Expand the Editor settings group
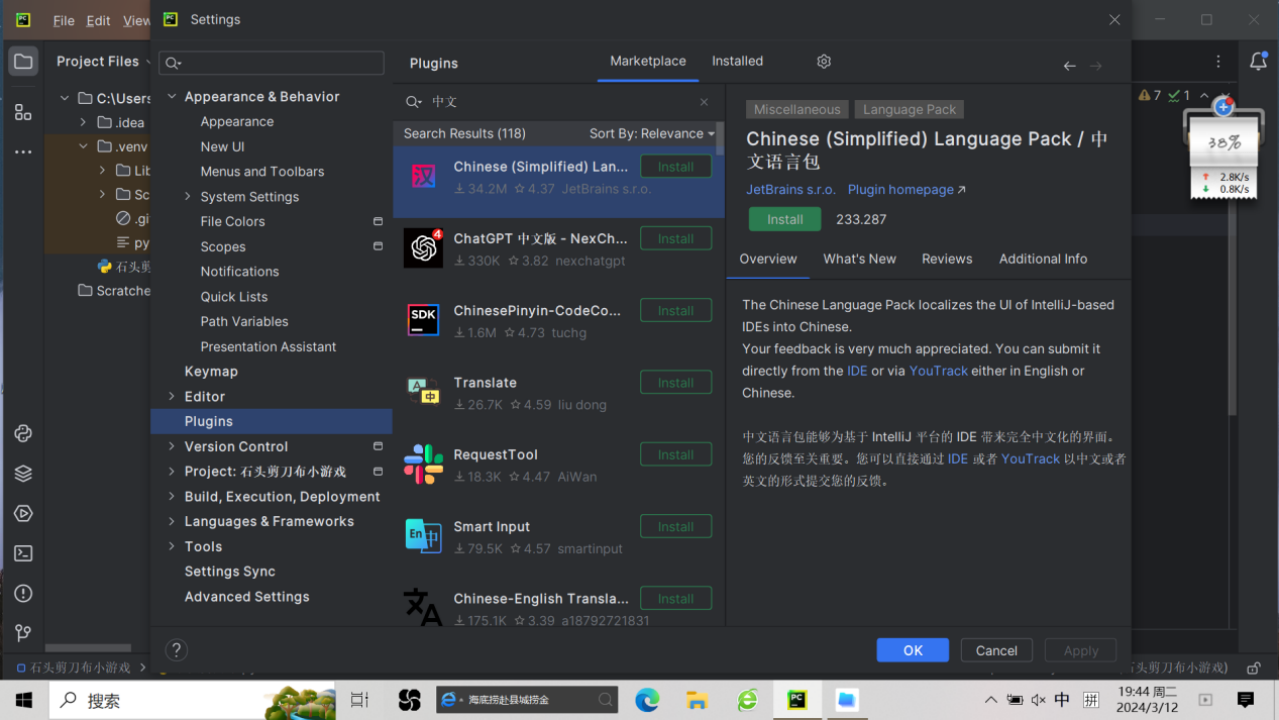This screenshot has width=1279, height=720. 172,397
